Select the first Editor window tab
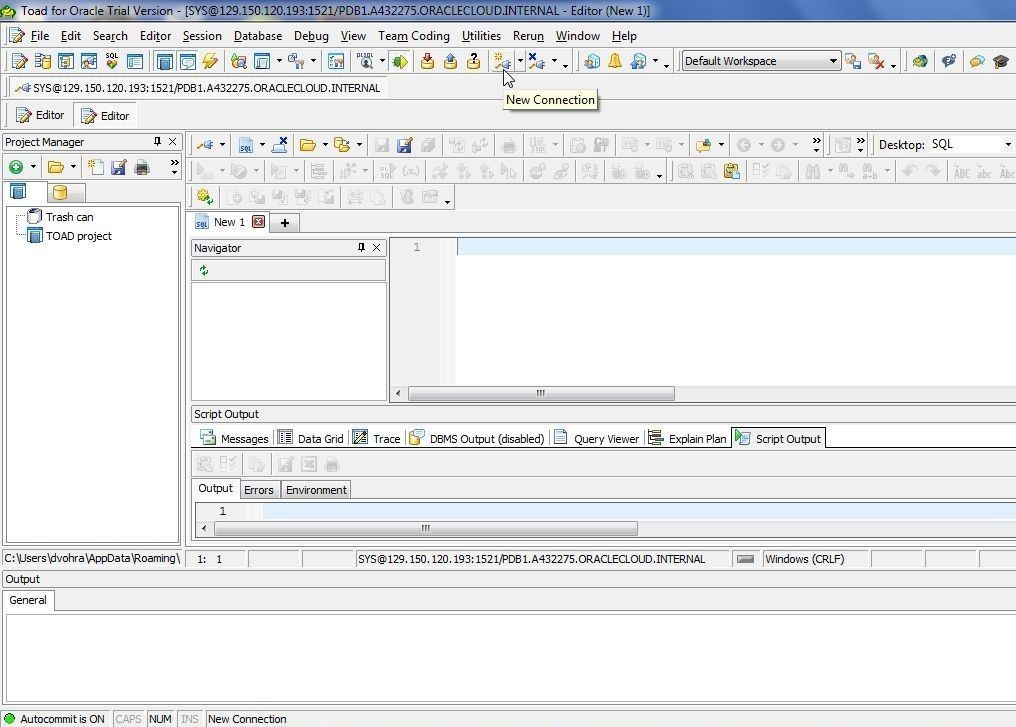Viewport: 1016px width, 727px height. pyautogui.click(x=40, y=115)
